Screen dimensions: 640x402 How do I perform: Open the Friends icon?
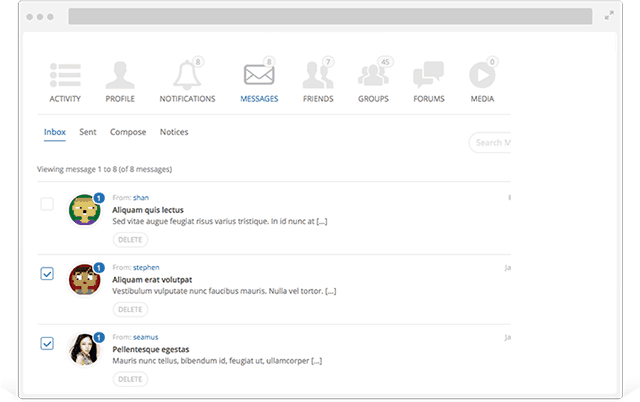pos(318,76)
